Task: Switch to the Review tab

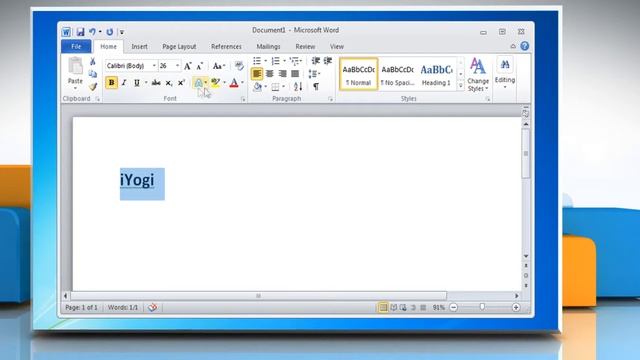Action: pyautogui.click(x=305, y=47)
